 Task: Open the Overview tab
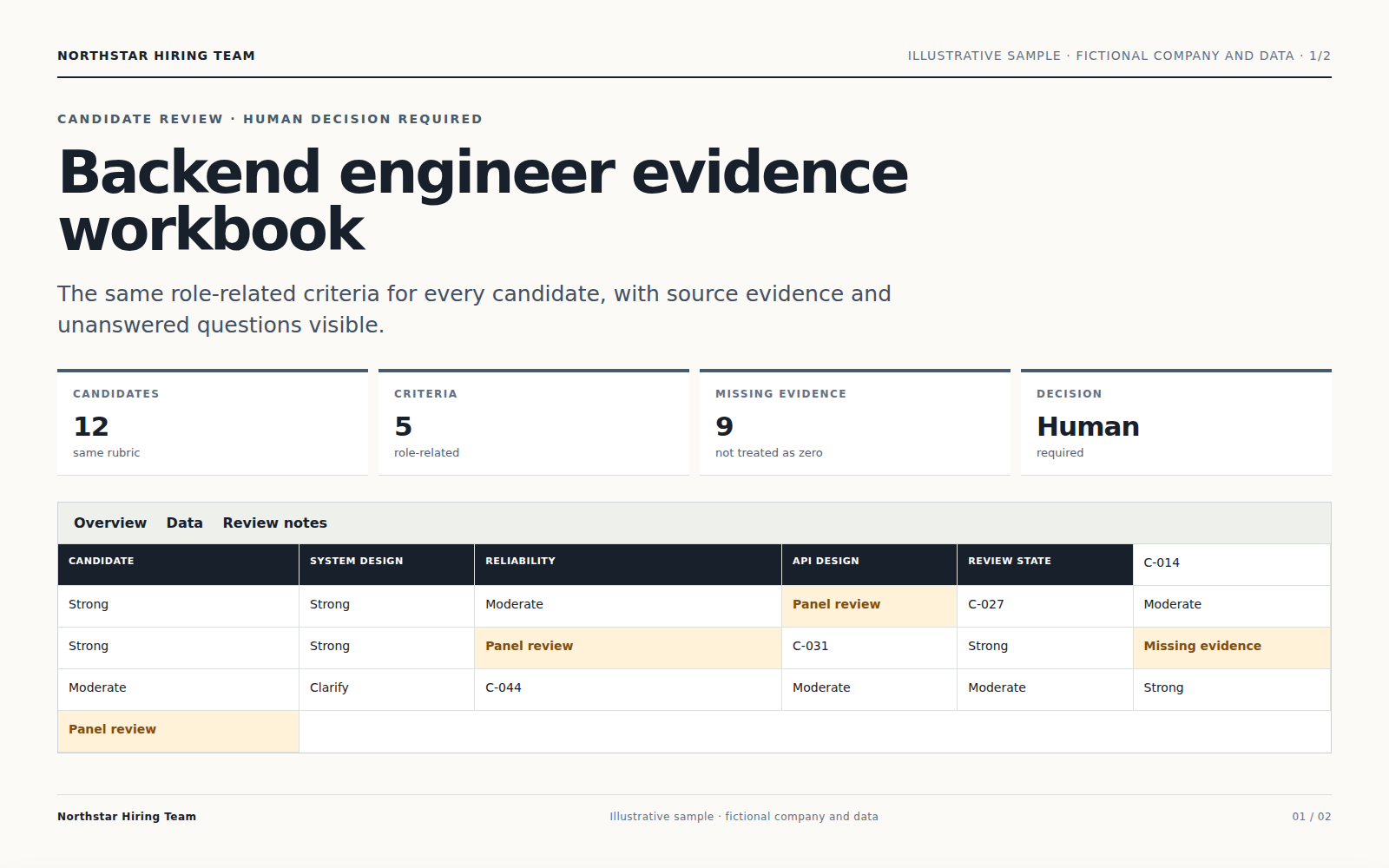pyautogui.click(x=110, y=523)
